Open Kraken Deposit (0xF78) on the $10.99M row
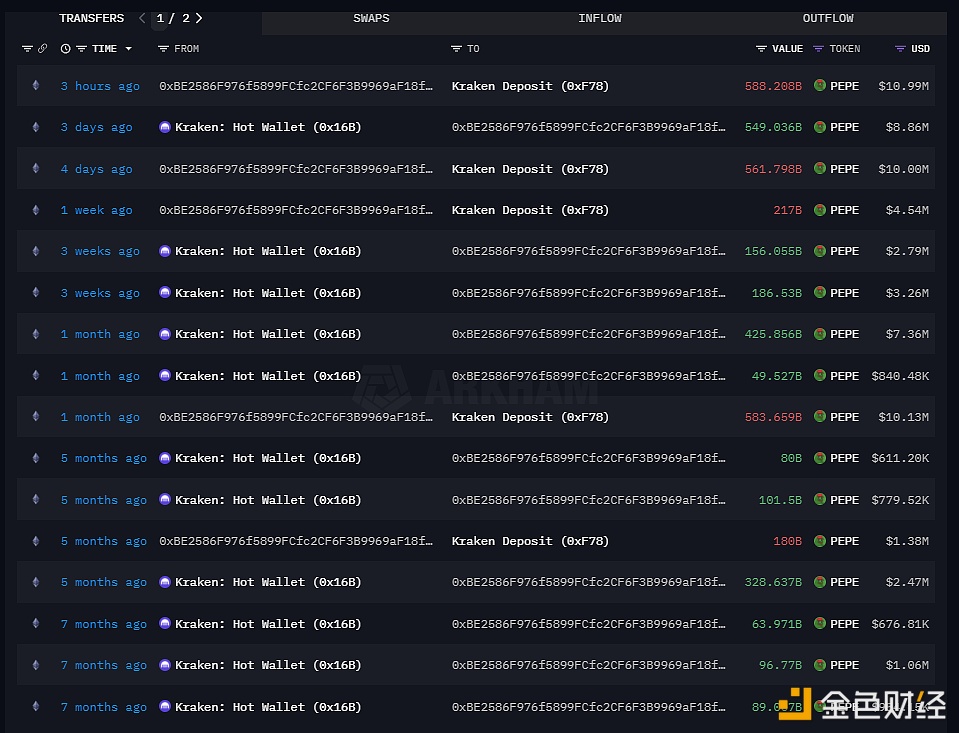The height and width of the screenshot is (733, 959). [x=530, y=86]
